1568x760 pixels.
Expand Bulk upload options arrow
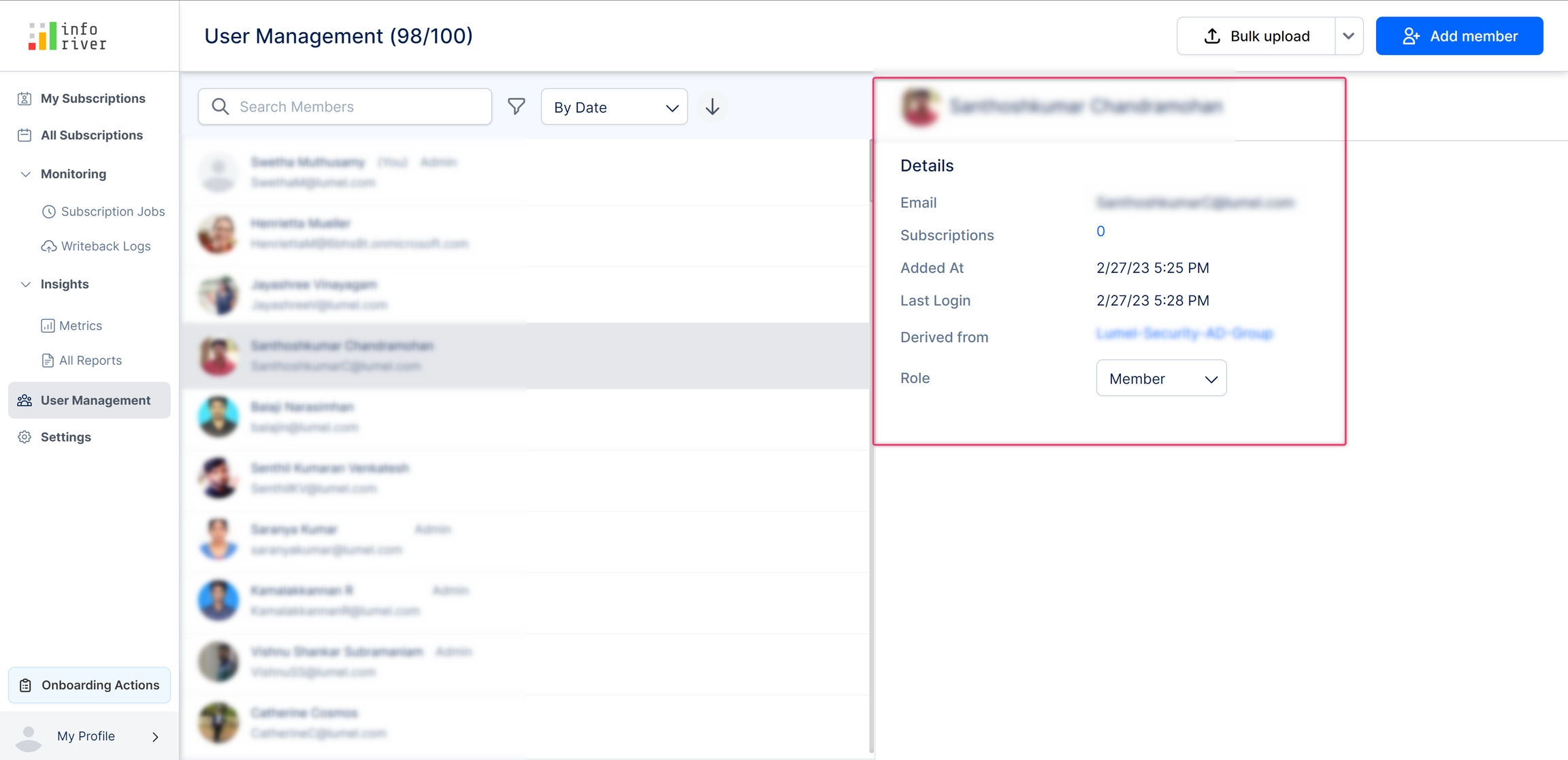1348,36
